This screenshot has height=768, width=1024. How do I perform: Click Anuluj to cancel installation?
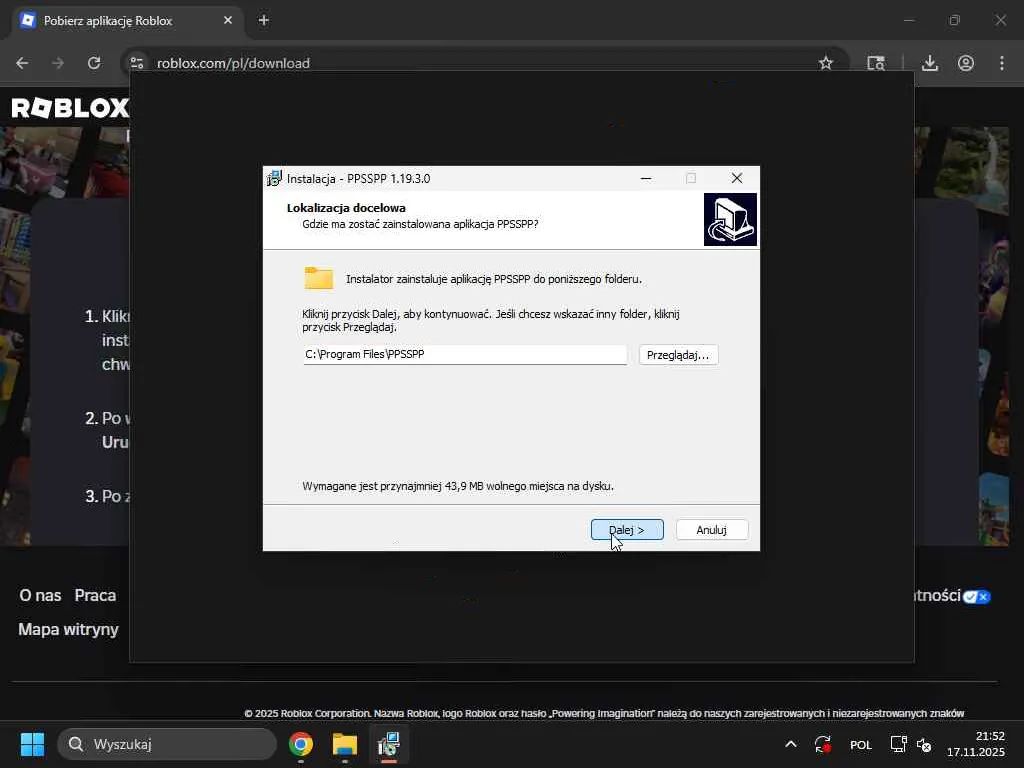(x=712, y=530)
